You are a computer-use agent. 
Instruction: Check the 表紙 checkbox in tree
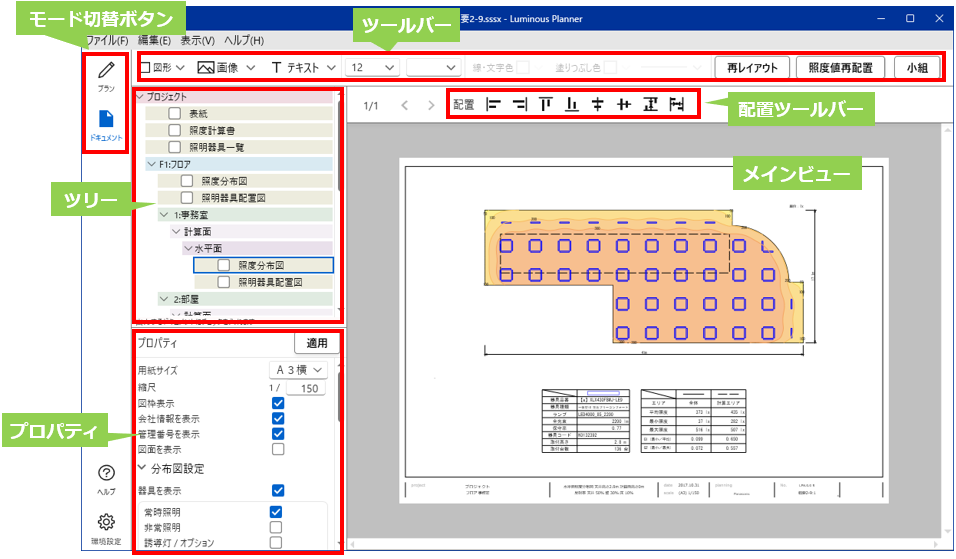point(175,114)
